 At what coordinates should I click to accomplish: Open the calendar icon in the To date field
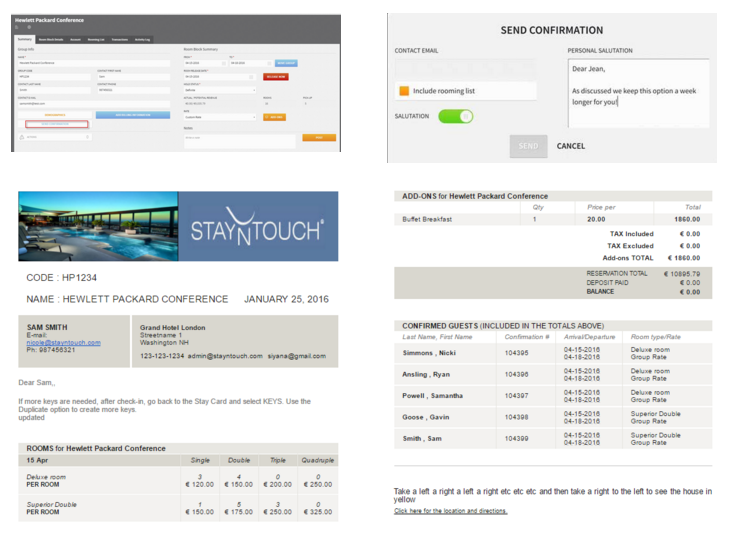270,63
